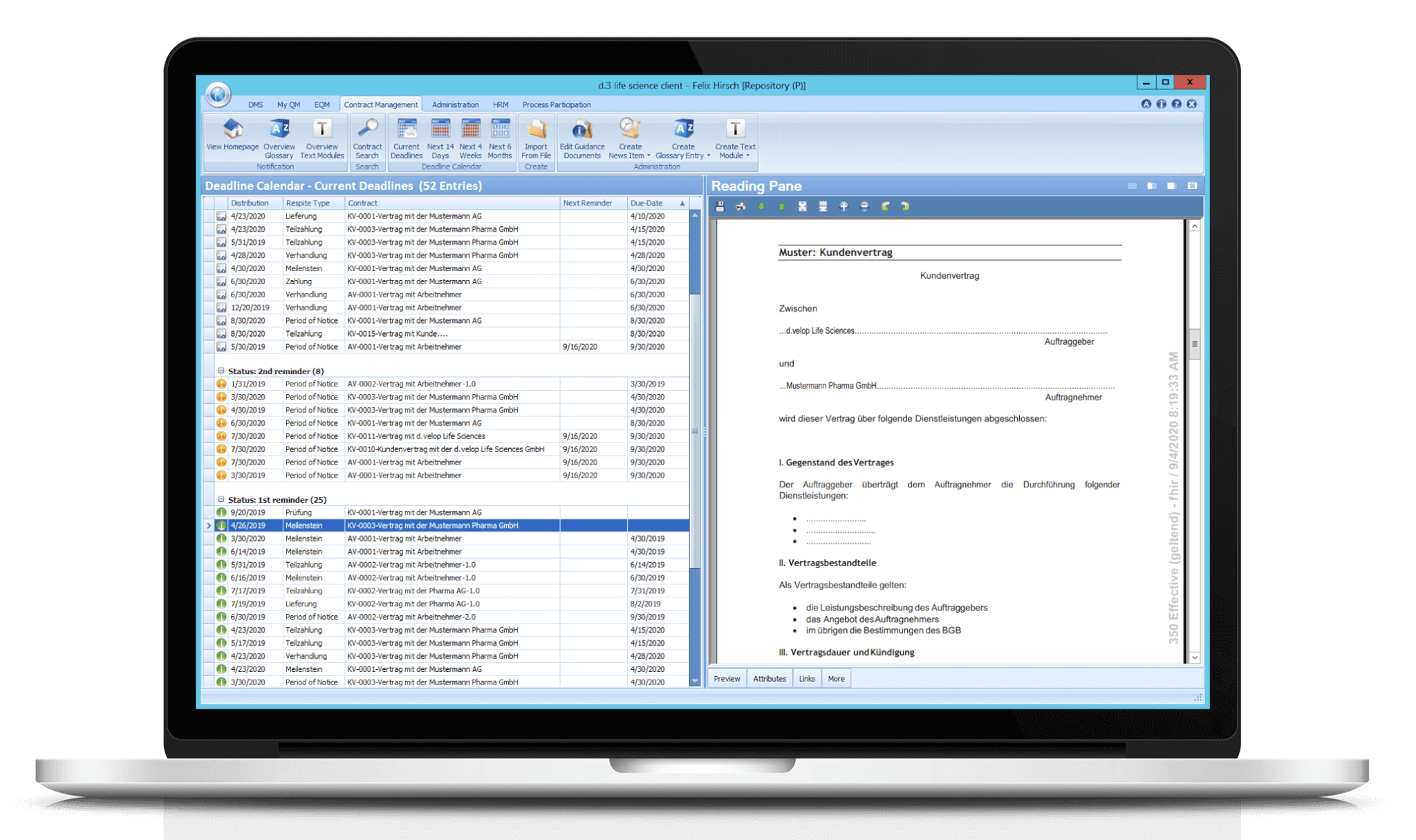Zoom in on the contract preview
This screenshot has height=840, width=1416.
click(x=844, y=206)
